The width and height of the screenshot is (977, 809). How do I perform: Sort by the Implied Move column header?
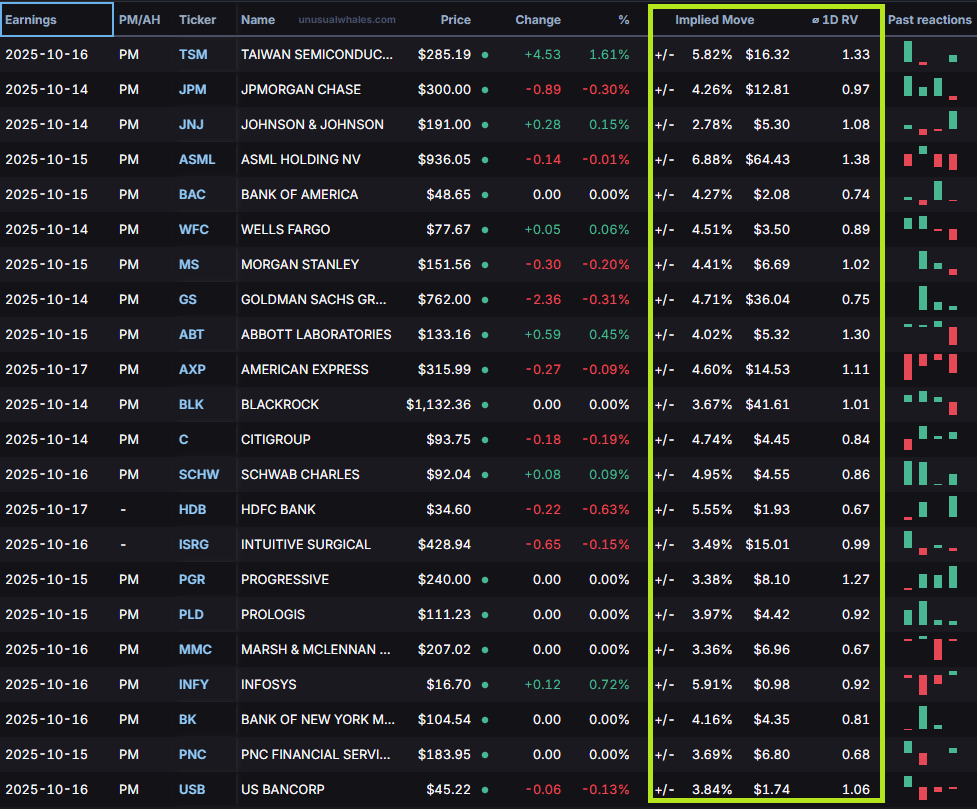[x=714, y=20]
